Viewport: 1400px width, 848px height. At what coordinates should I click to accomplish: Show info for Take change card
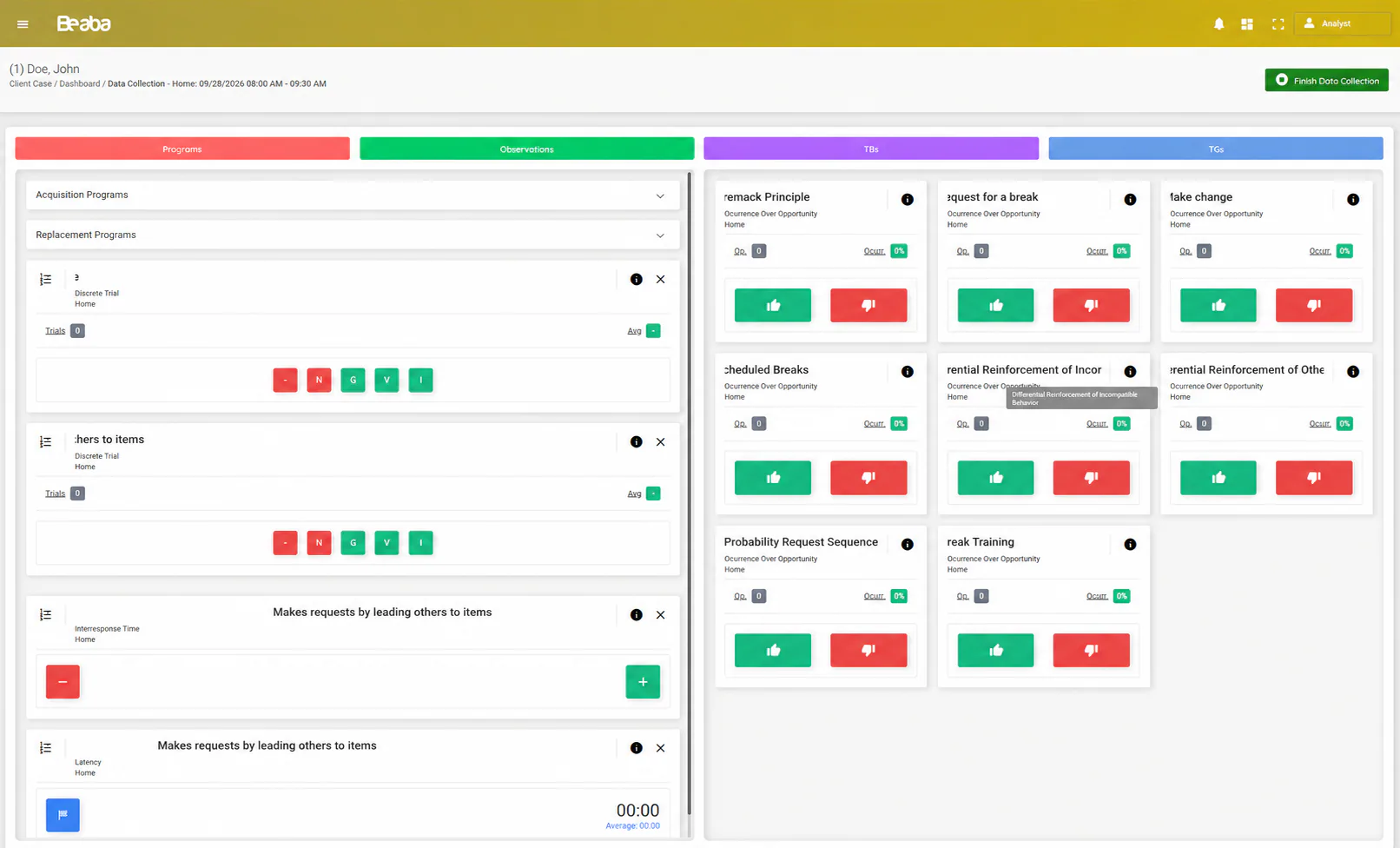tap(1352, 200)
